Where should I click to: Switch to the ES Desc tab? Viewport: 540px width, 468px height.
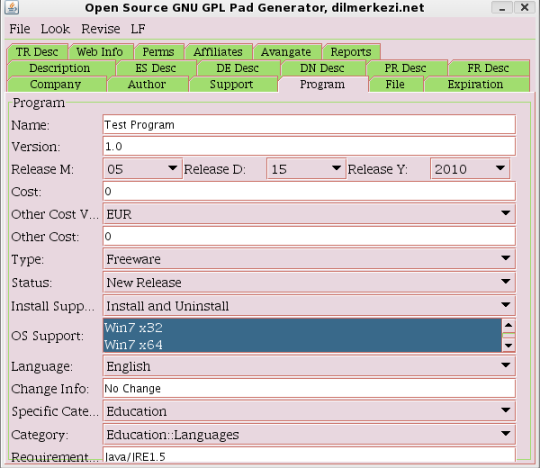click(x=156, y=68)
